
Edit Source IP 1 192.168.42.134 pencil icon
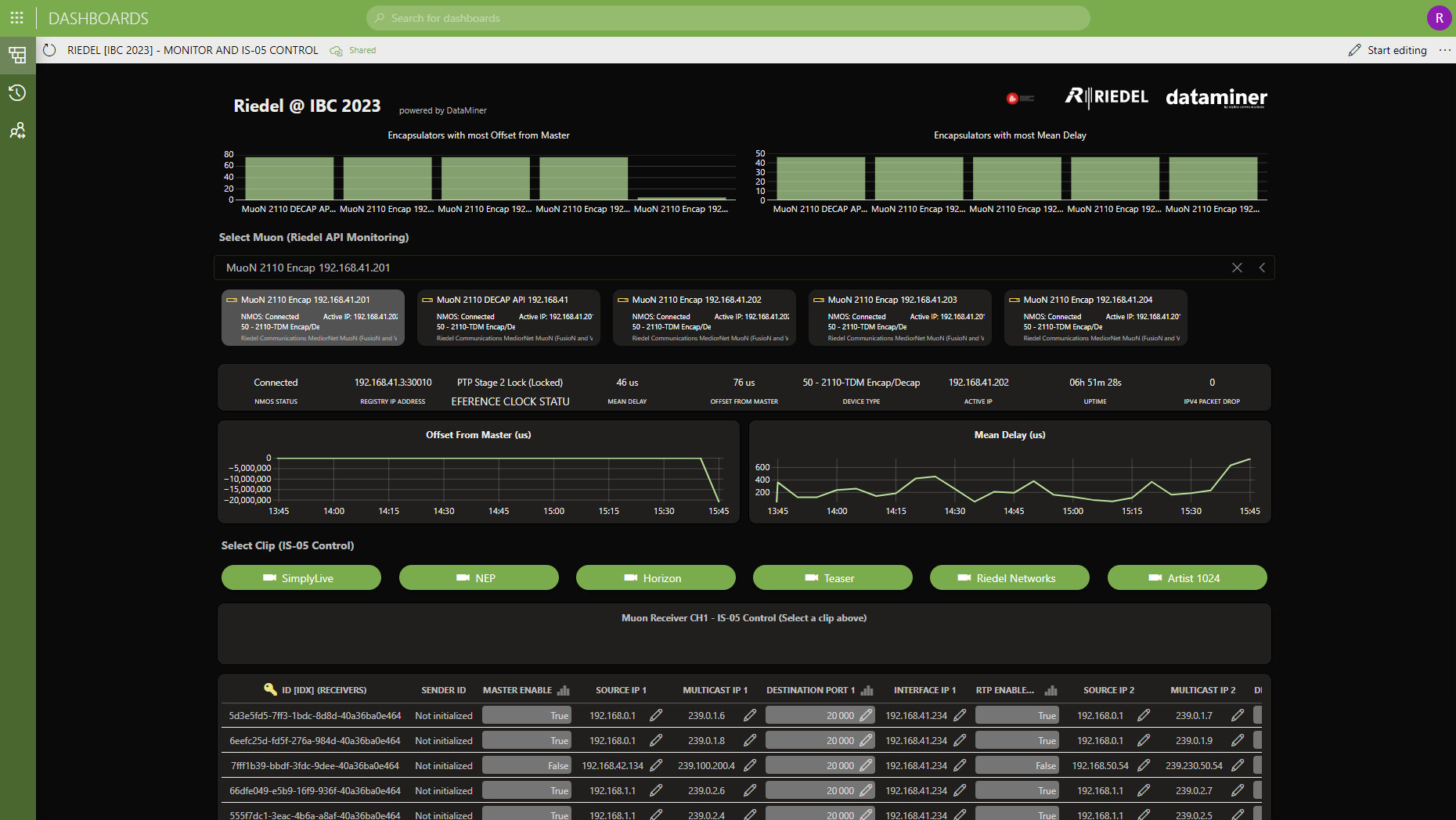click(x=656, y=765)
